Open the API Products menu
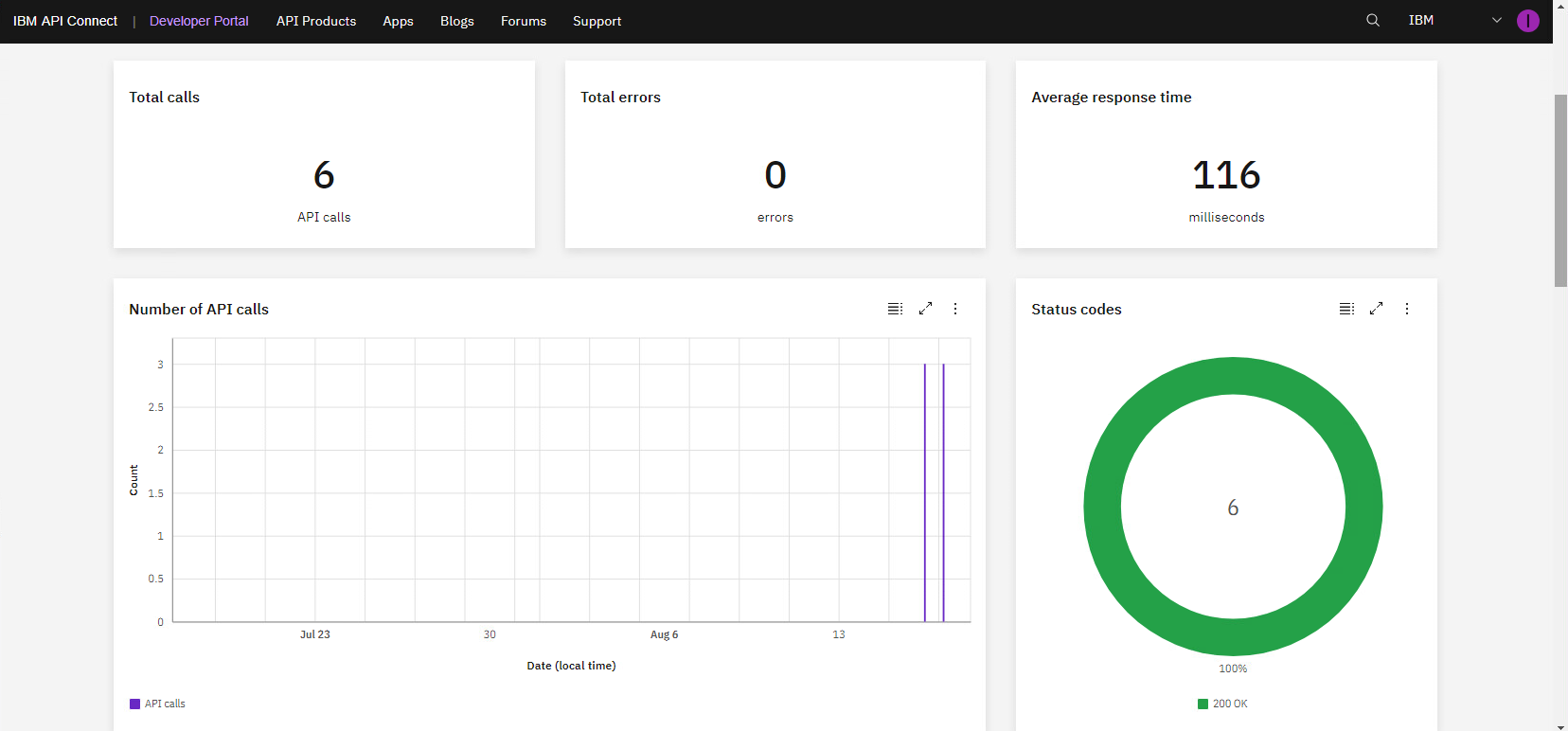Screen dimensions: 1568x731 tap(316, 21)
